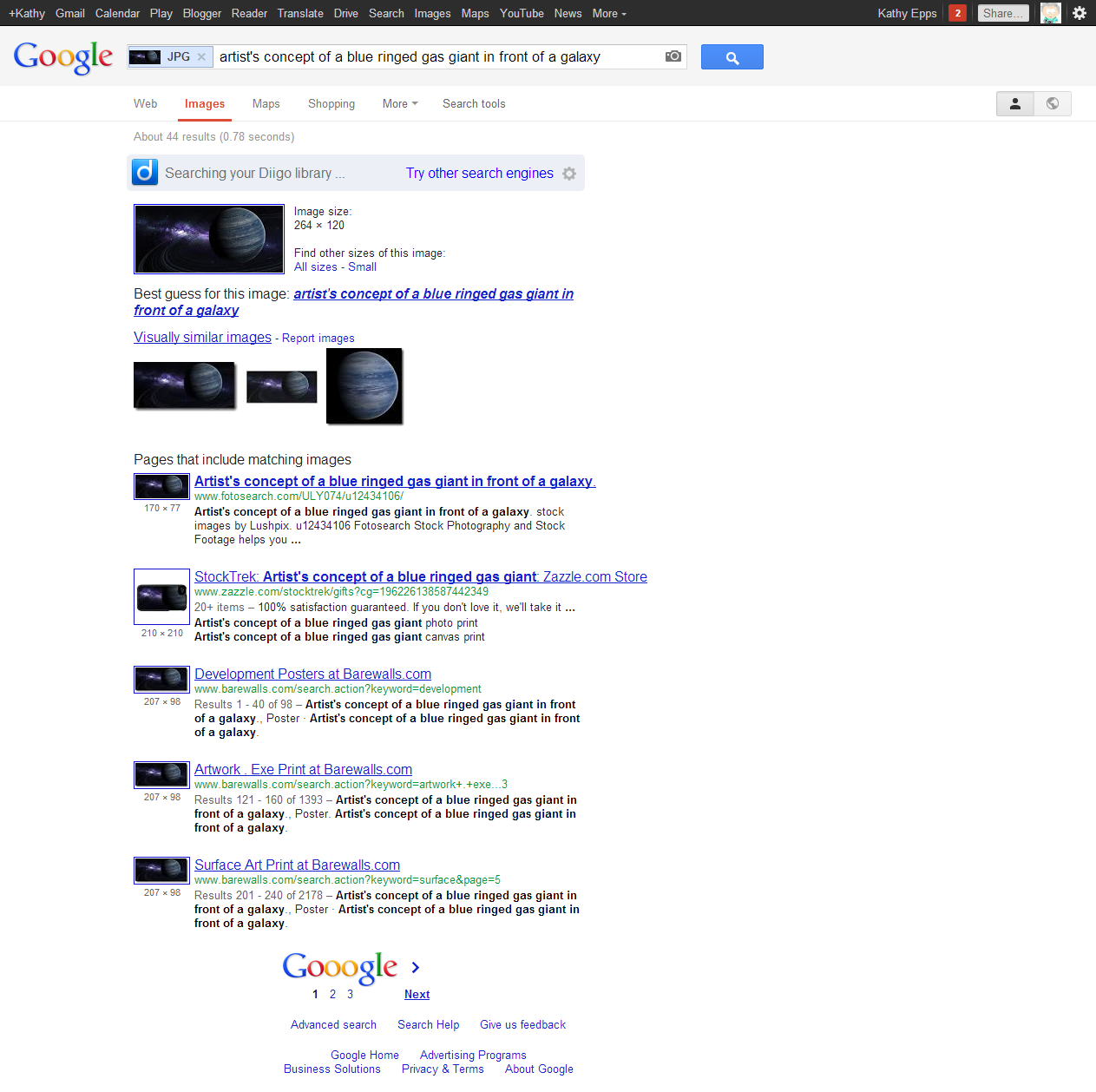Screen dimensions: 1096x1092
Task: Click the Google logo at top left
Action: tap(63, 57)
